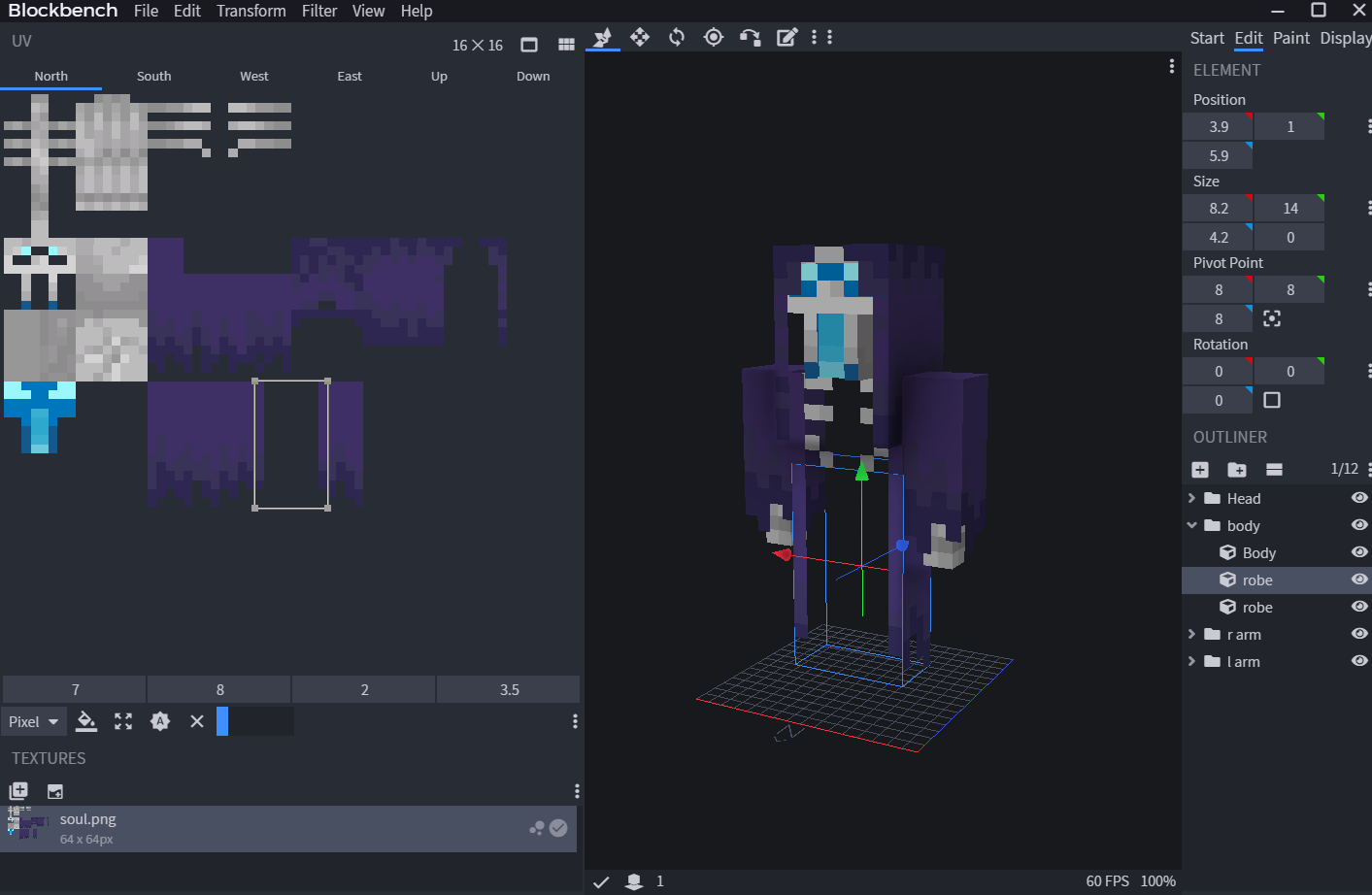Screen dimensions: 1372x895
Task: Select the Pivot tool
Action: (714, 37)
